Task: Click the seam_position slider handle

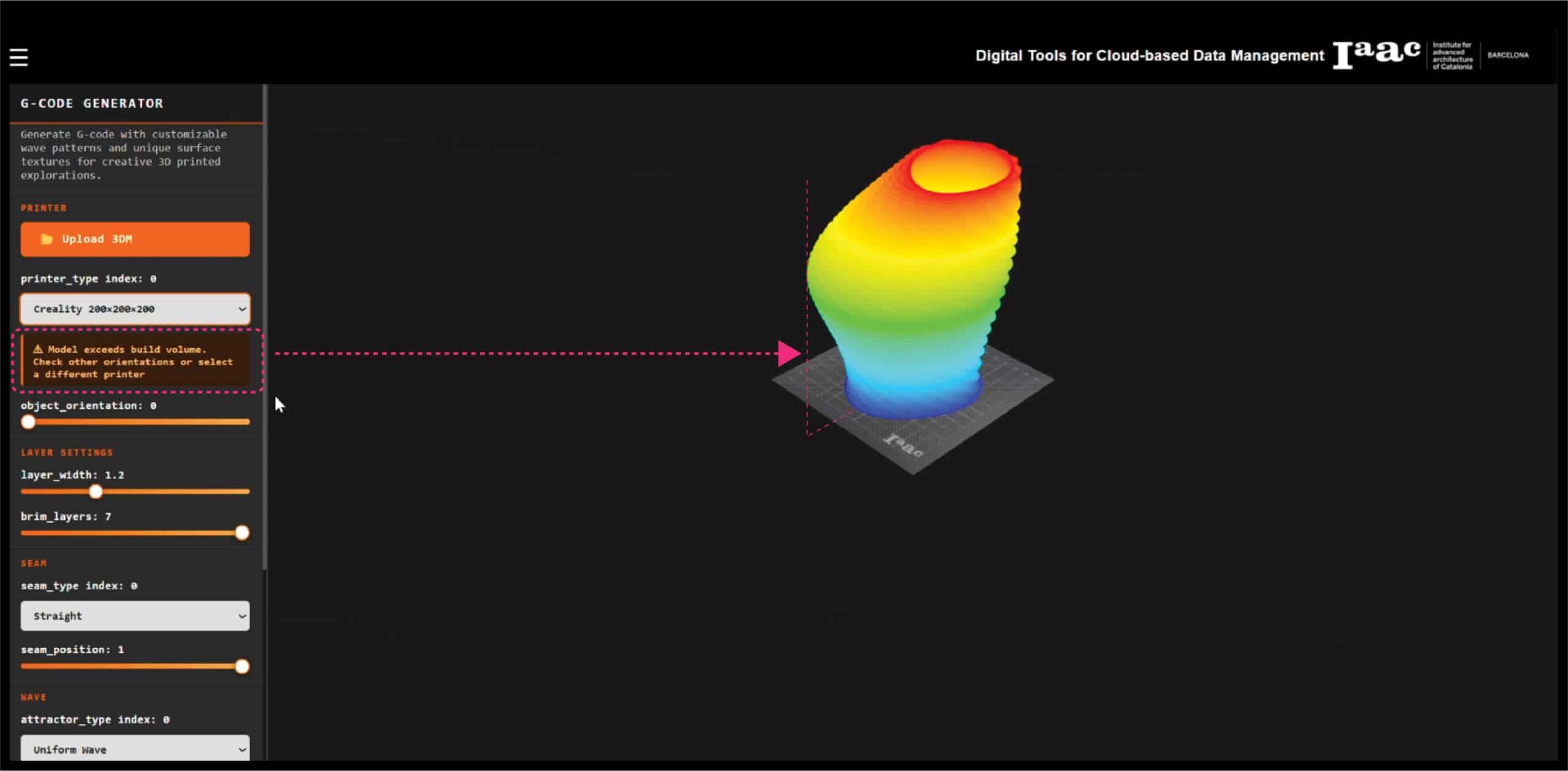Action: pyautogui.click(x=242, y=666)
